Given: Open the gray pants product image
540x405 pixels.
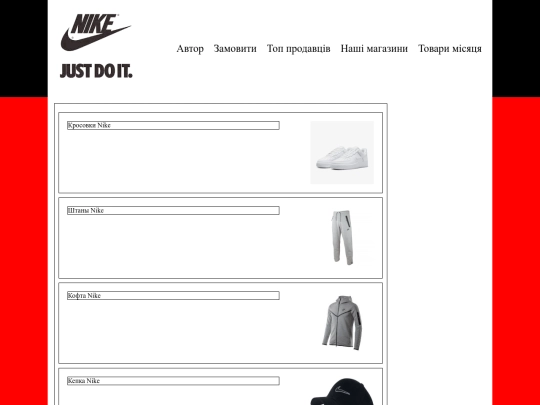Looking at the screenshot, I should [x=342, y=238].
